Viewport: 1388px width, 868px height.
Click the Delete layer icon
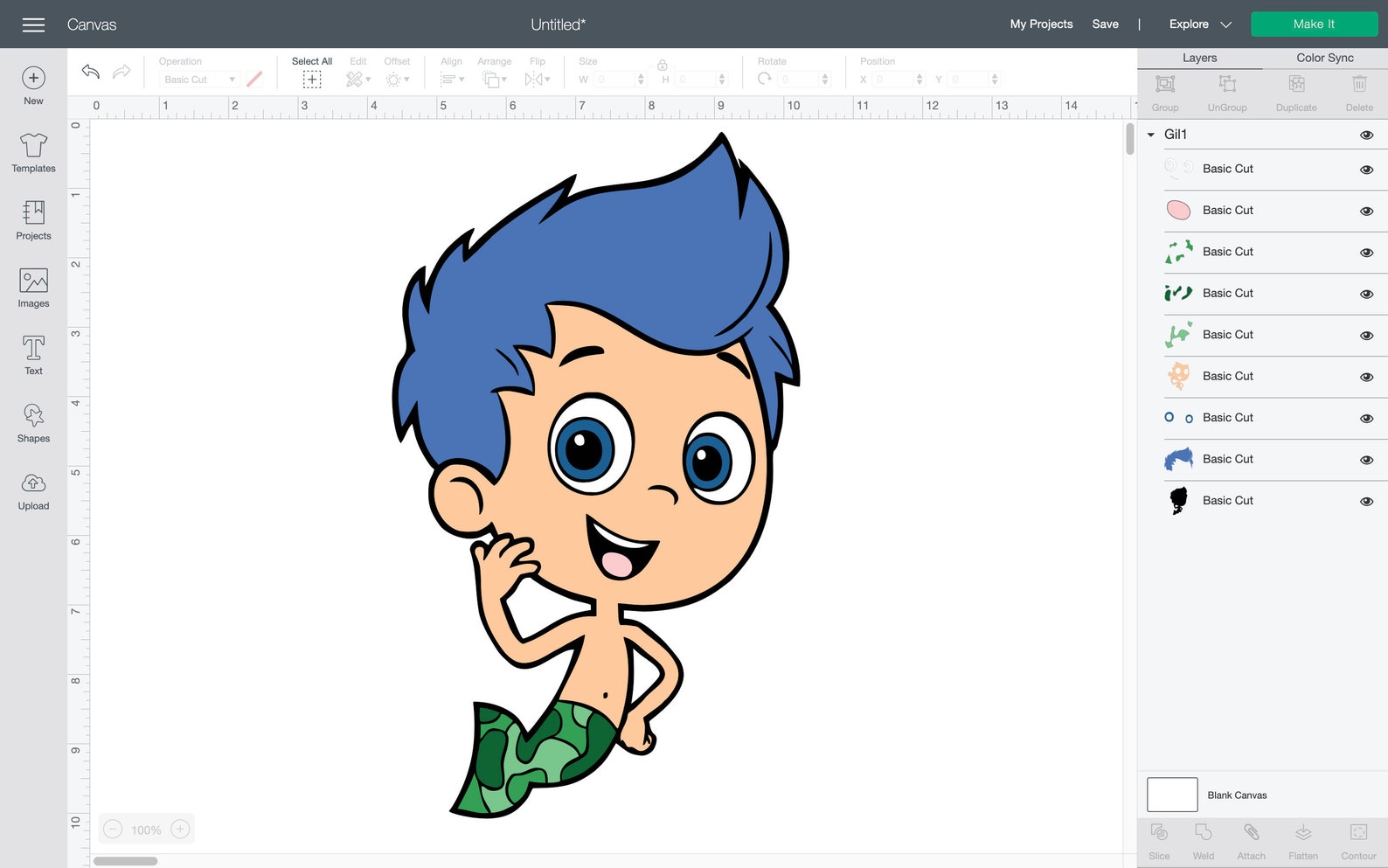click(1359, 84)
